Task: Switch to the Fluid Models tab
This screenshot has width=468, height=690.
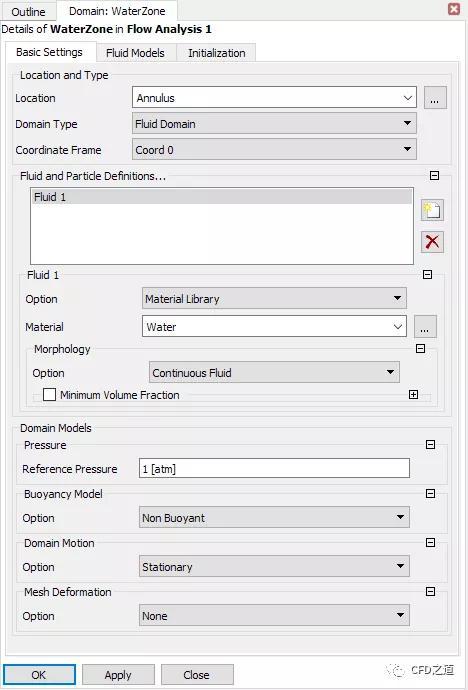Action: [x=135, y=53]
